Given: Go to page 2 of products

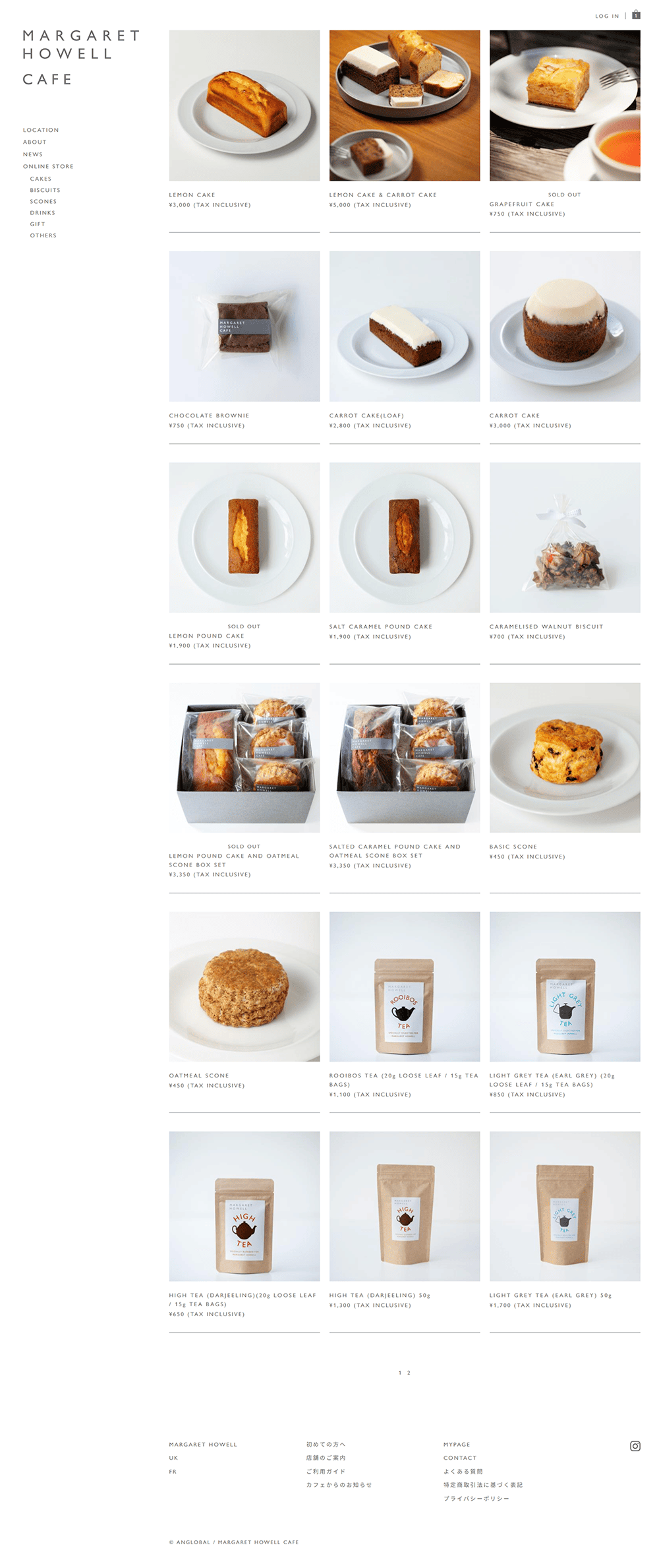Looking at the screenshot, I should click(409, 1373).
